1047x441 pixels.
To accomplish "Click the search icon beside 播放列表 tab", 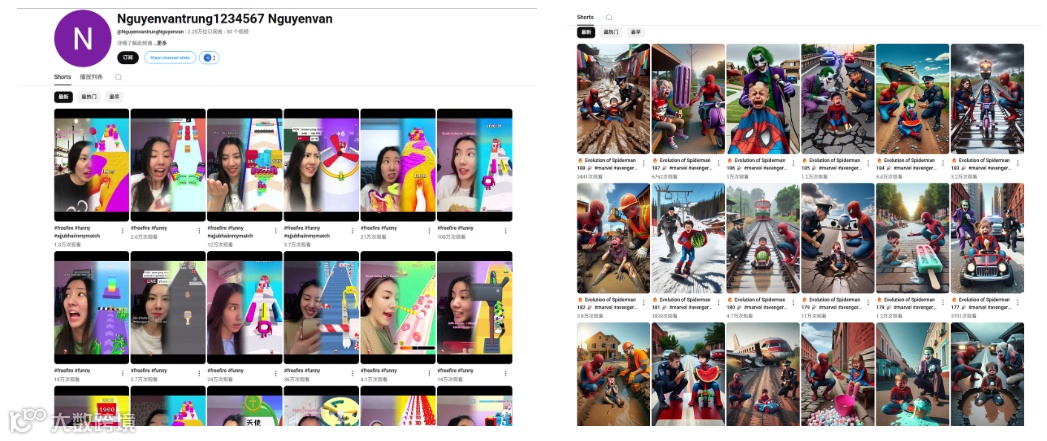I will pyautogui.click(x=118, y=78).
